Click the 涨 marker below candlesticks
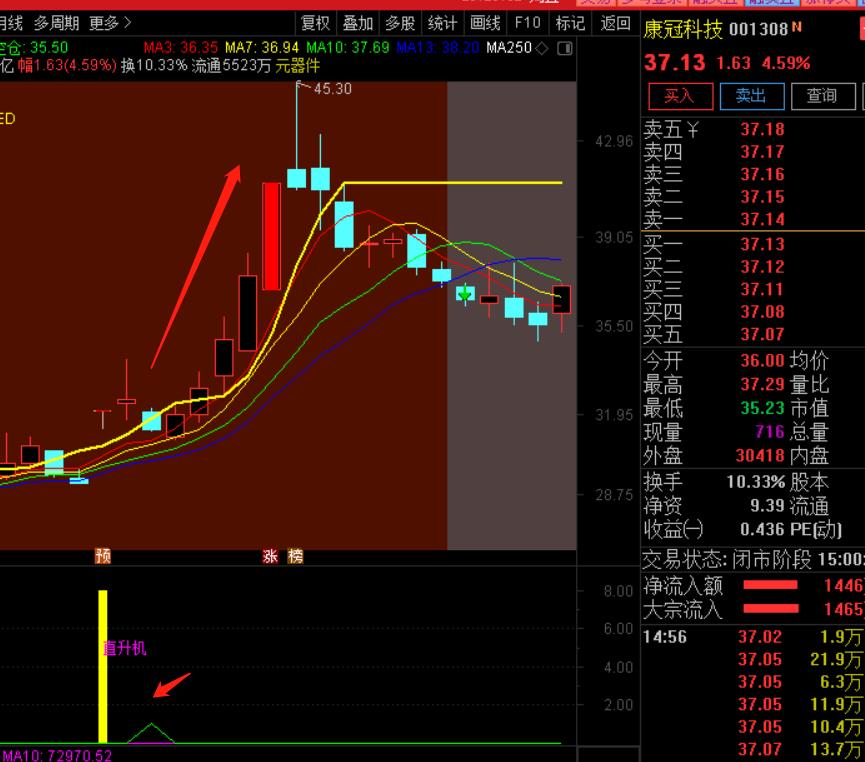Image resolution: width=865 pixels, height=762 pixels. pos(270,556)
